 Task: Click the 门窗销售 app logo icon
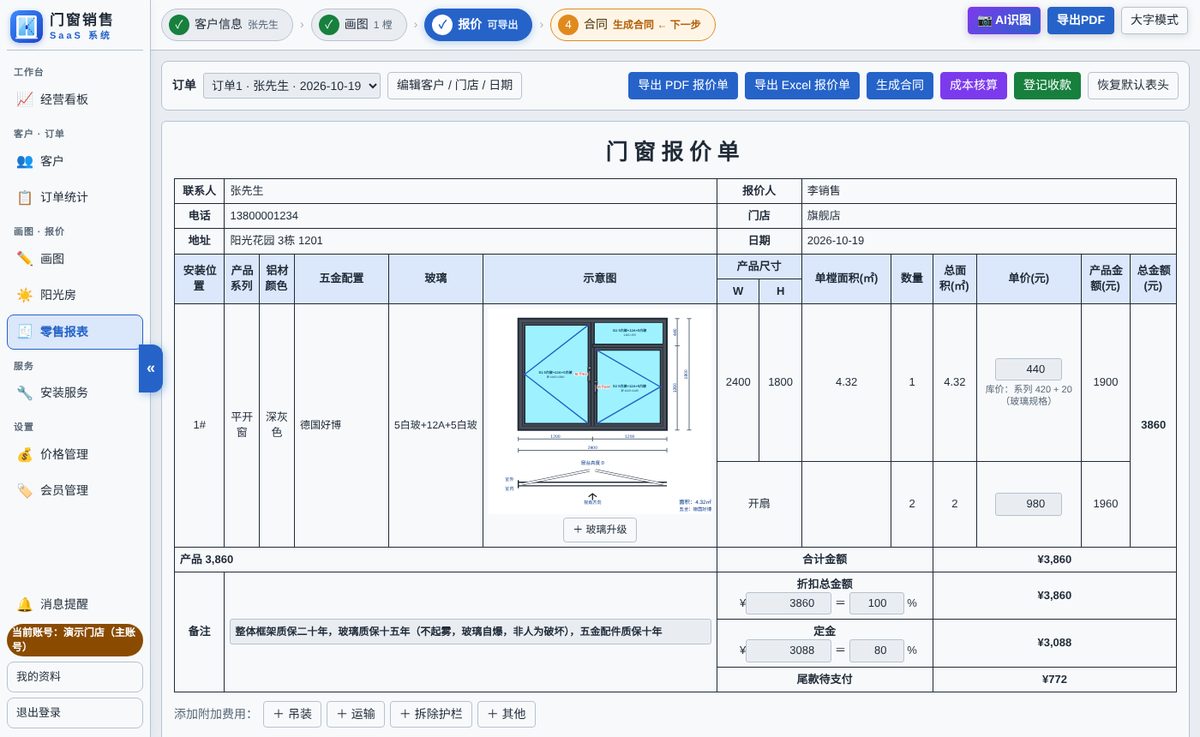click(x=26, y=26)
